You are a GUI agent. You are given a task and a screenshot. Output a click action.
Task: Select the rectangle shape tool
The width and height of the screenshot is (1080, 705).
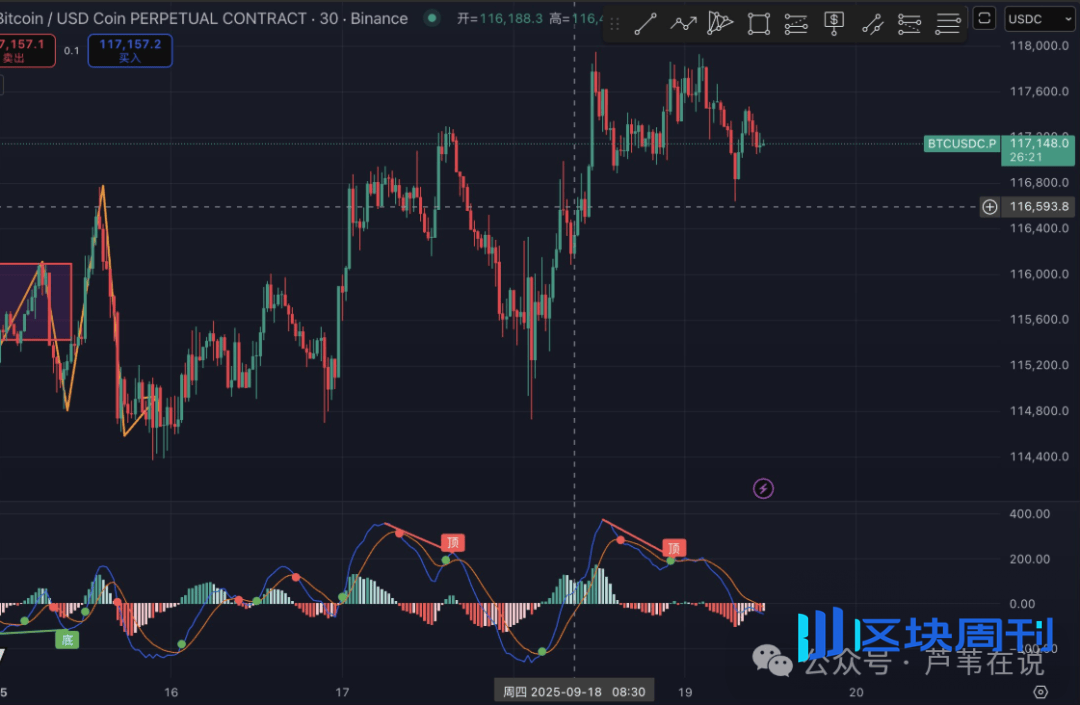pos(758,24)
